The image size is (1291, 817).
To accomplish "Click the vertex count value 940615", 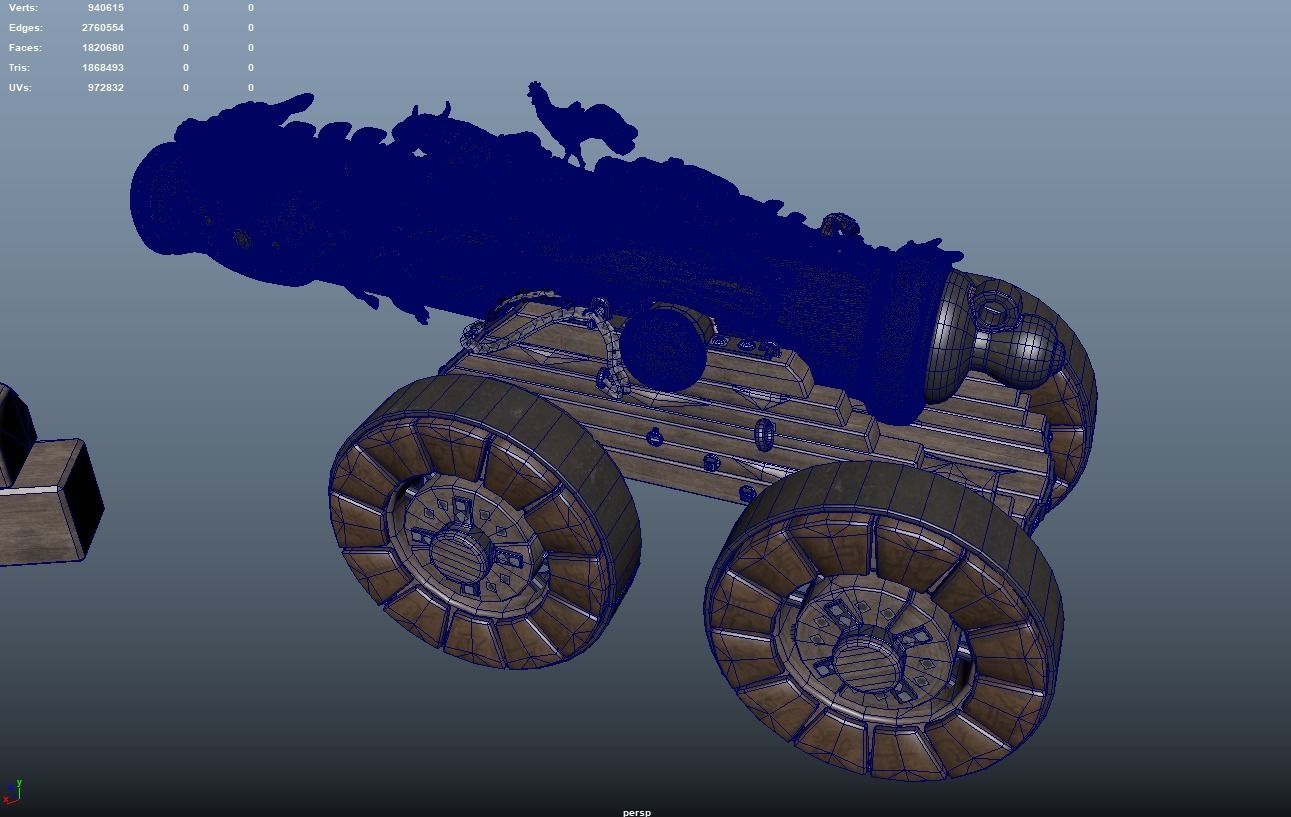I will [106, 8].
